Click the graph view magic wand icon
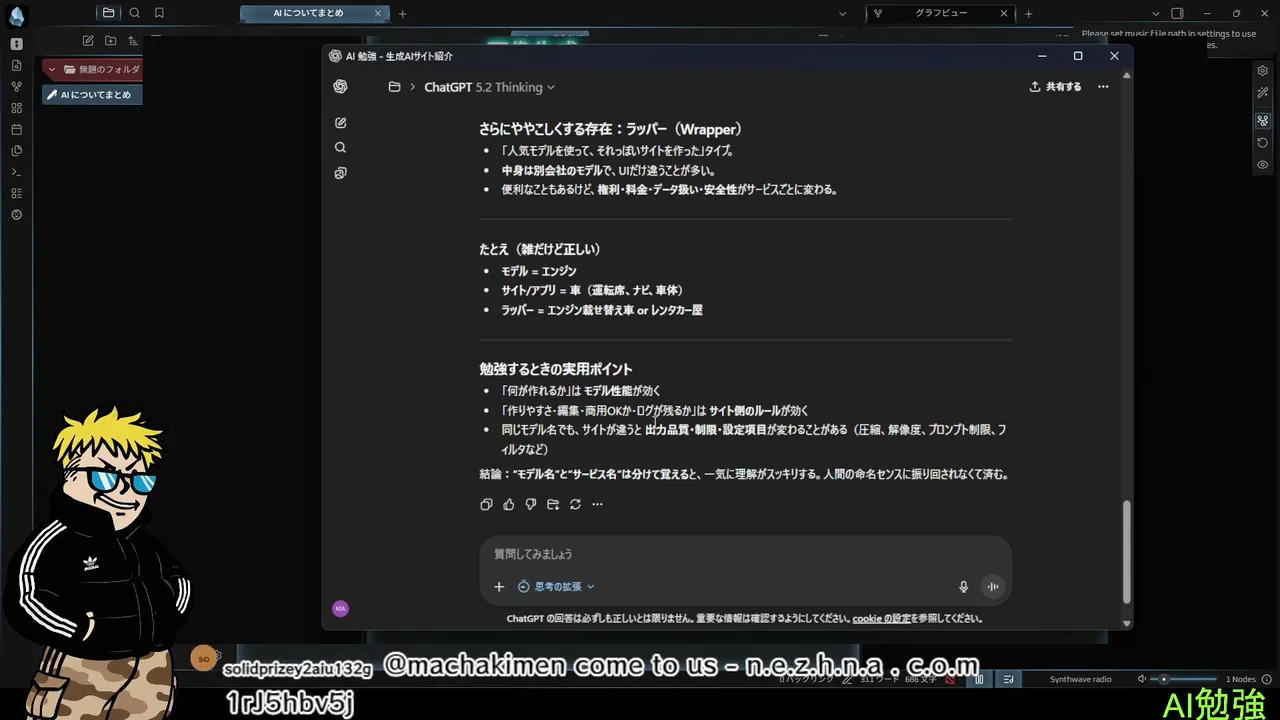This screenshot has height=720, width=1280. click(x=1263, y=93)
